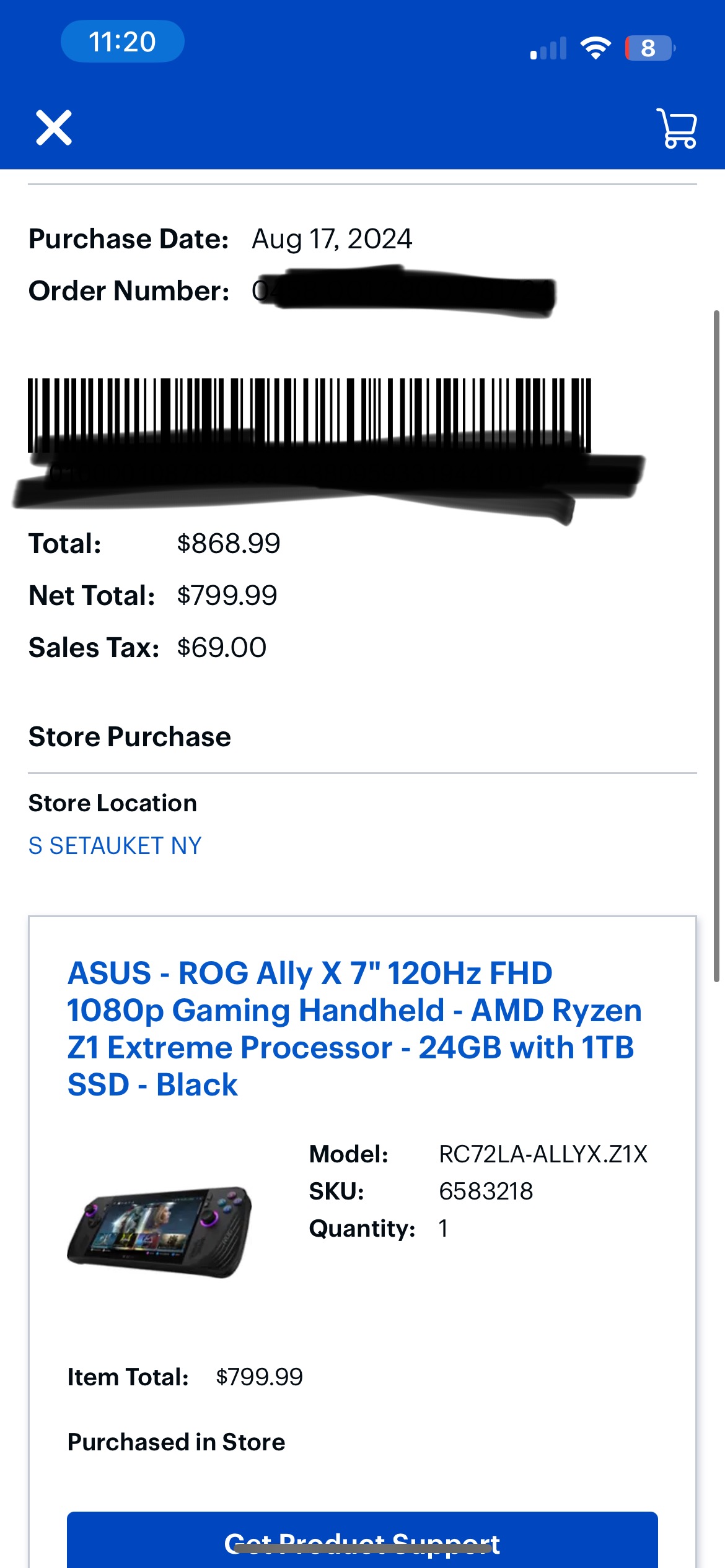
Task: Tap the S SETAUKET NY store link
Action: (x=115, y=845)
